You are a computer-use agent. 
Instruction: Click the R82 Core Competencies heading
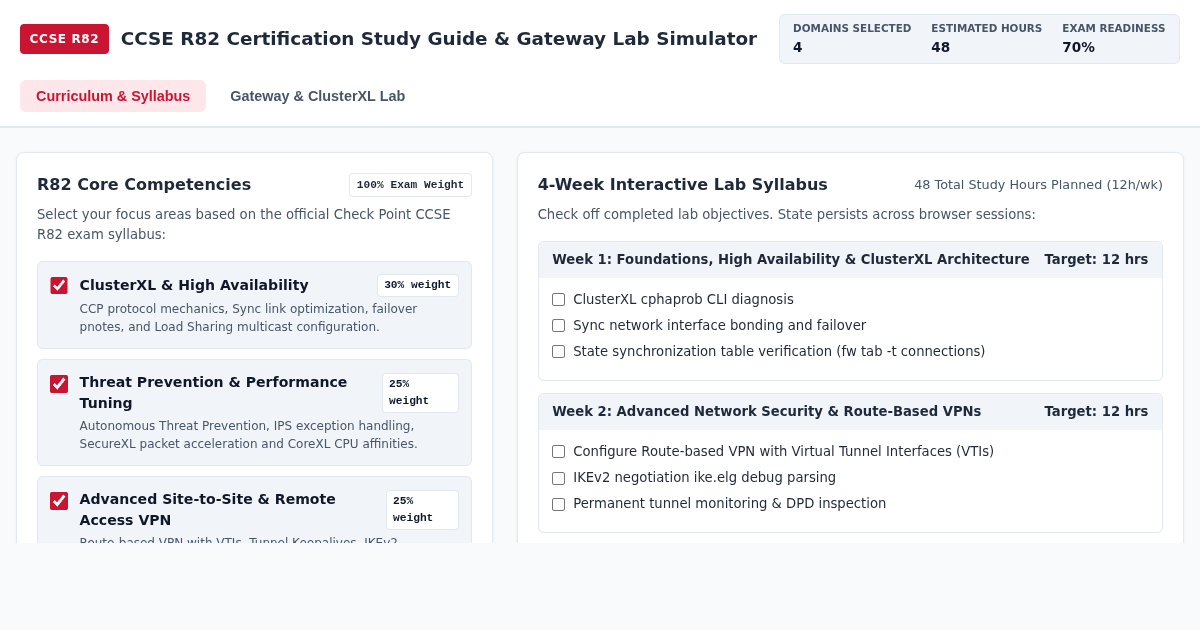coord(144,184)
